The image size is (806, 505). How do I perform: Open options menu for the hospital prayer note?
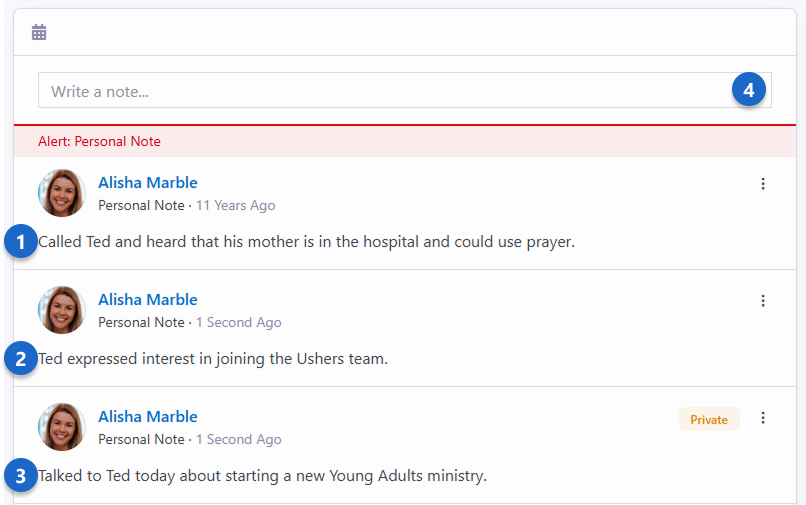click(763, 184)
